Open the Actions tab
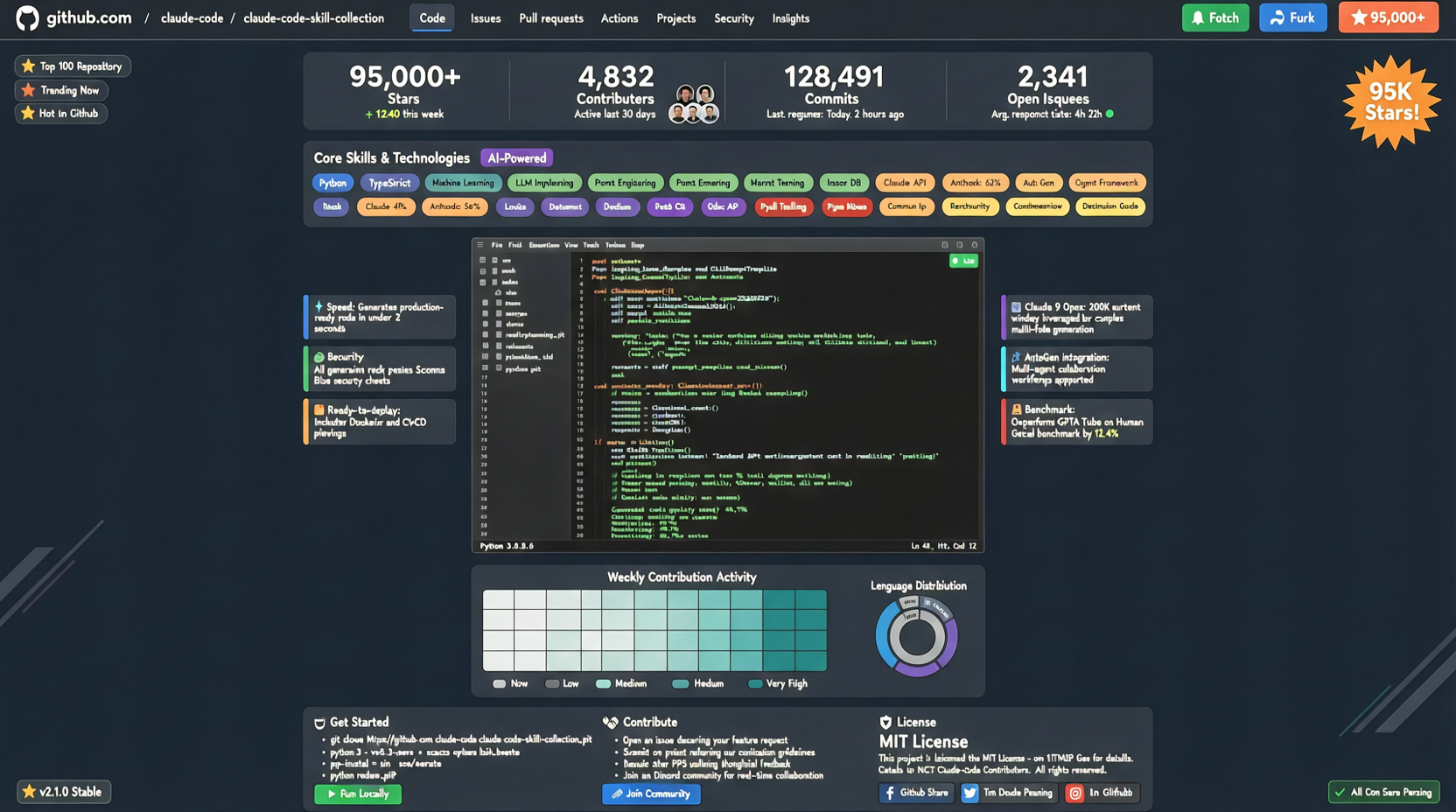This screenshot has height=812, width=1456. [619, 18]
